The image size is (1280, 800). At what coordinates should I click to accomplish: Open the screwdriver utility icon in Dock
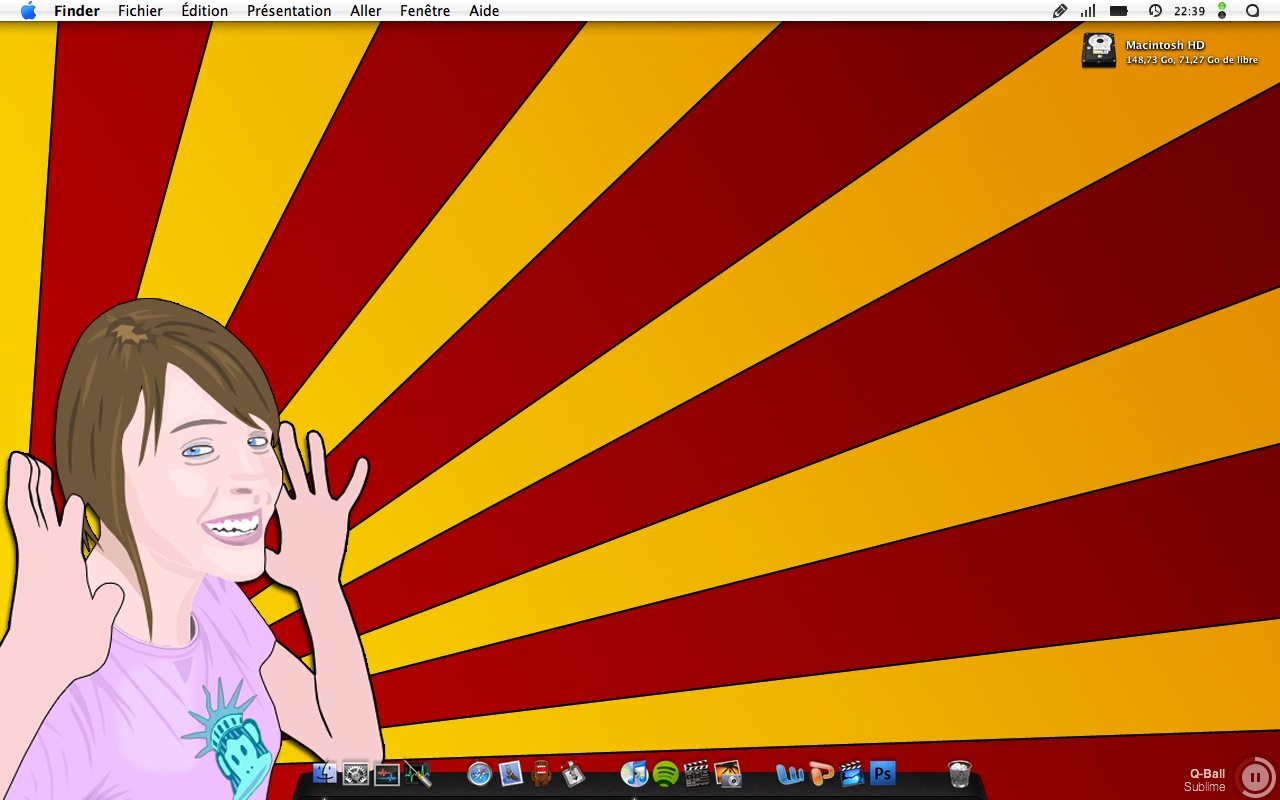[418, 773]
